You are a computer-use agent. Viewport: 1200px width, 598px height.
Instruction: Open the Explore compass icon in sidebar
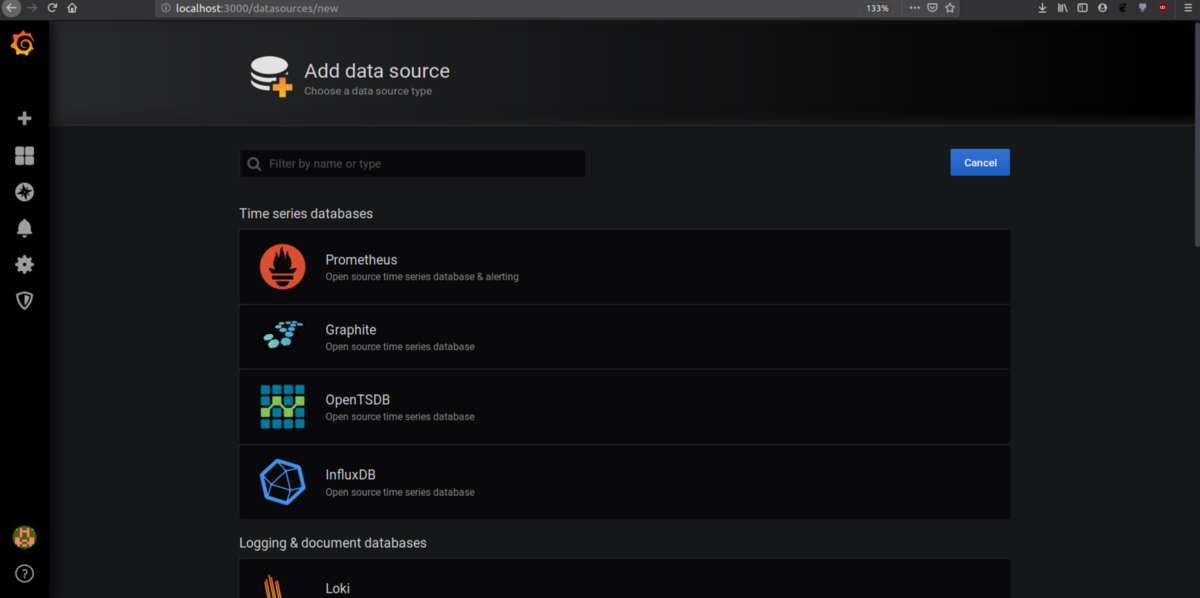[25, 192]
